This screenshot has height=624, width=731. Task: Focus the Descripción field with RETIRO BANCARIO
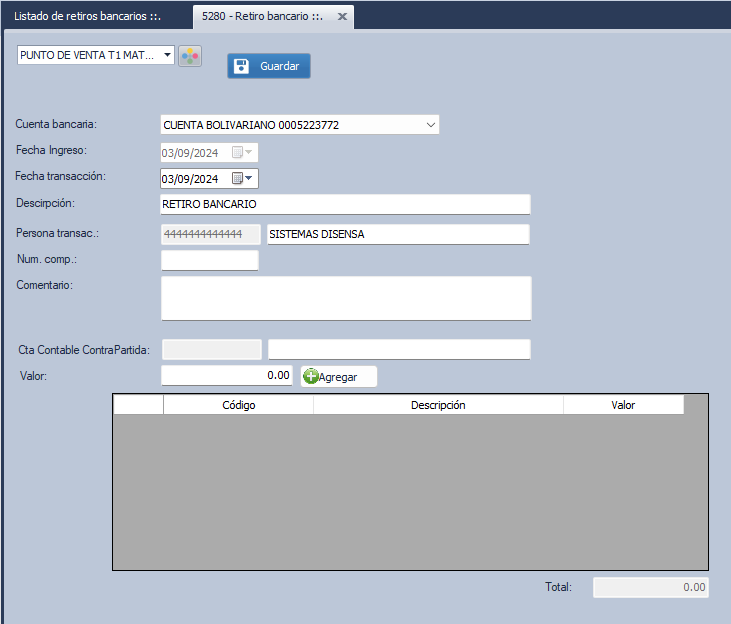(x=345, y=204)
